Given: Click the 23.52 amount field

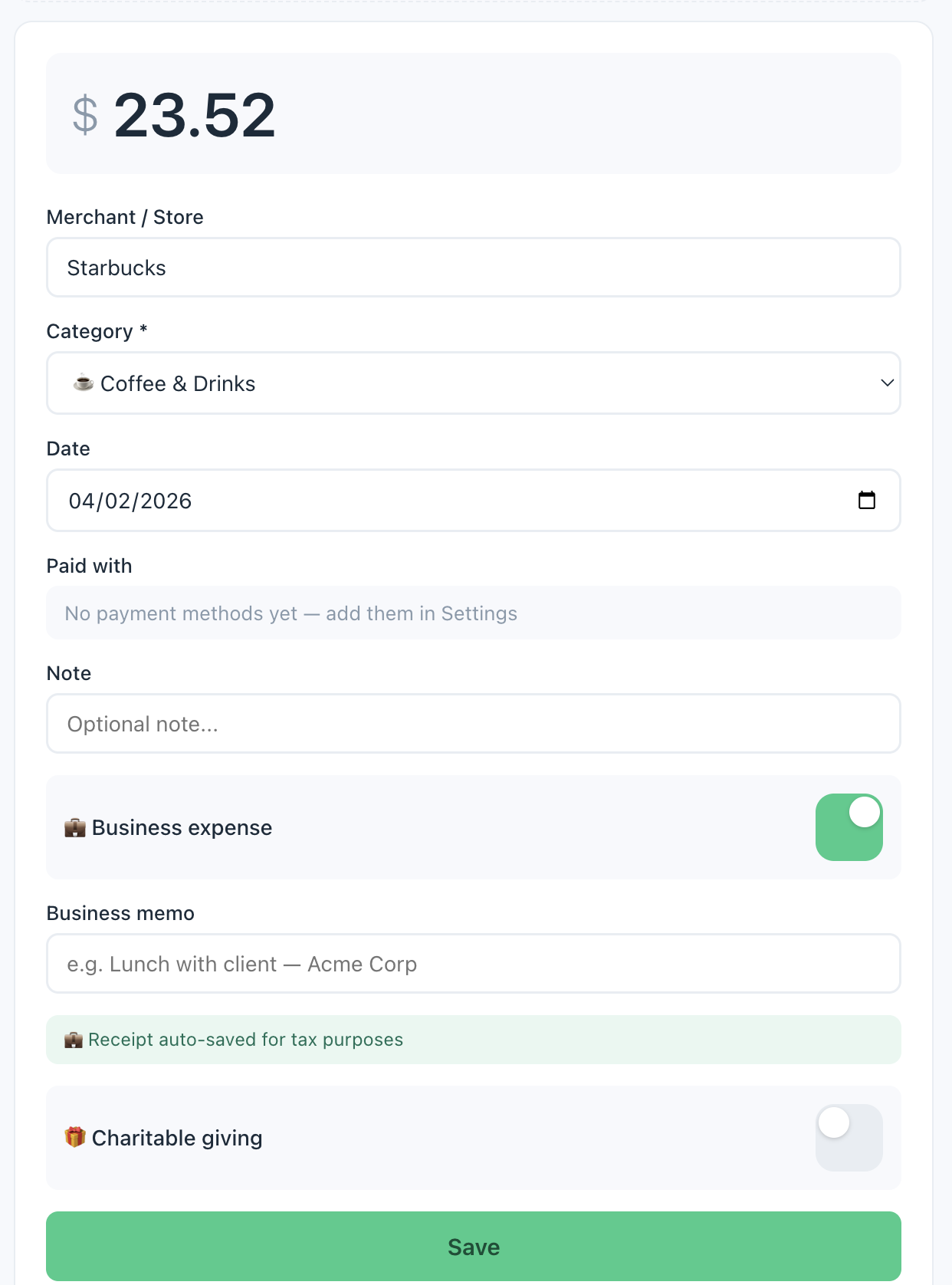Looking at the screenshot, I should pyautogui.click(x=195, y=115).
